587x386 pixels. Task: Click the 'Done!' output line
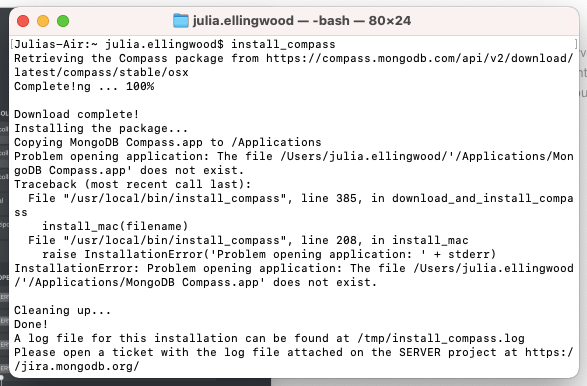coord(31,324)
